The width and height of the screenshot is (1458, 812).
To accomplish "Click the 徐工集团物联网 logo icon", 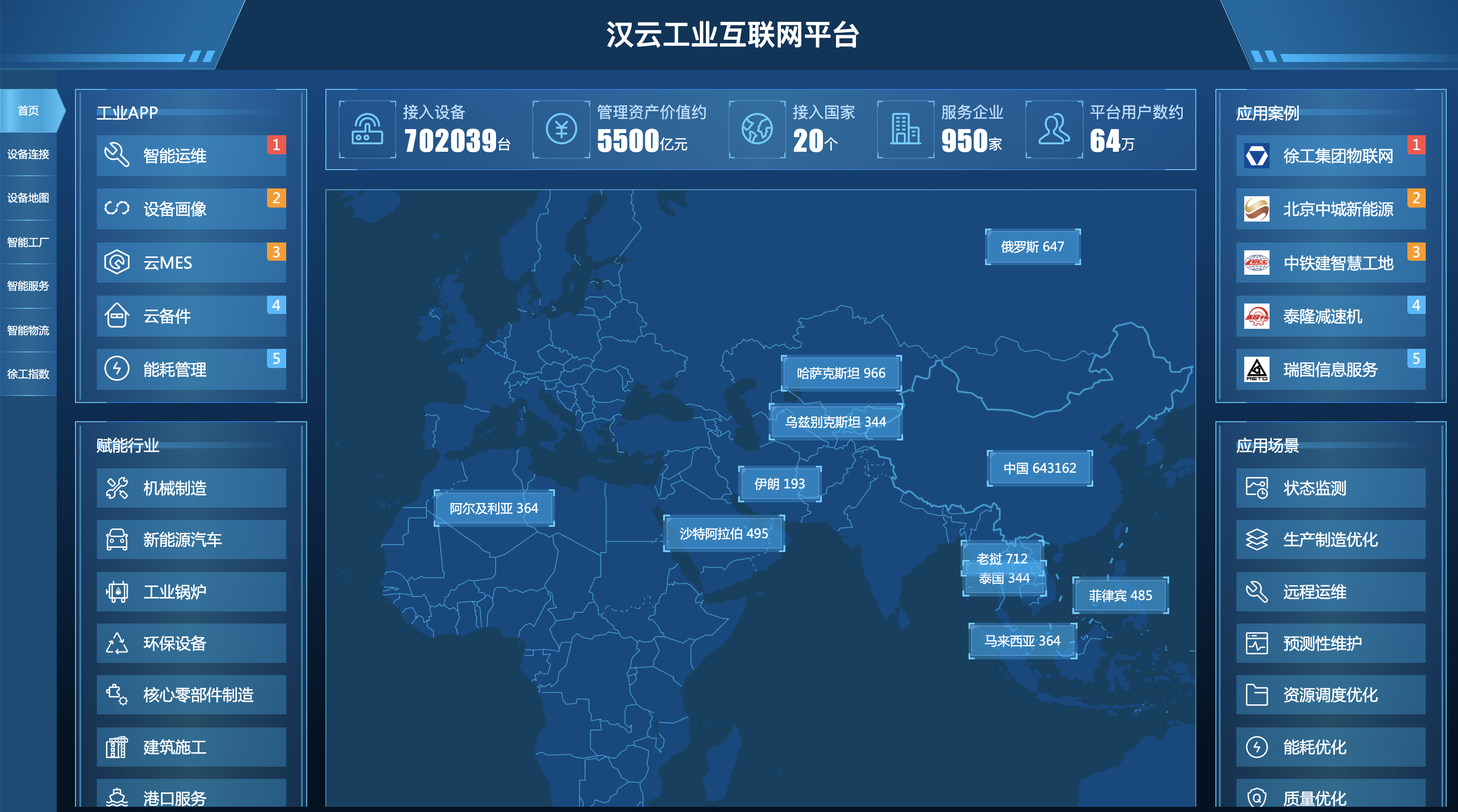I will [1256, 156].
